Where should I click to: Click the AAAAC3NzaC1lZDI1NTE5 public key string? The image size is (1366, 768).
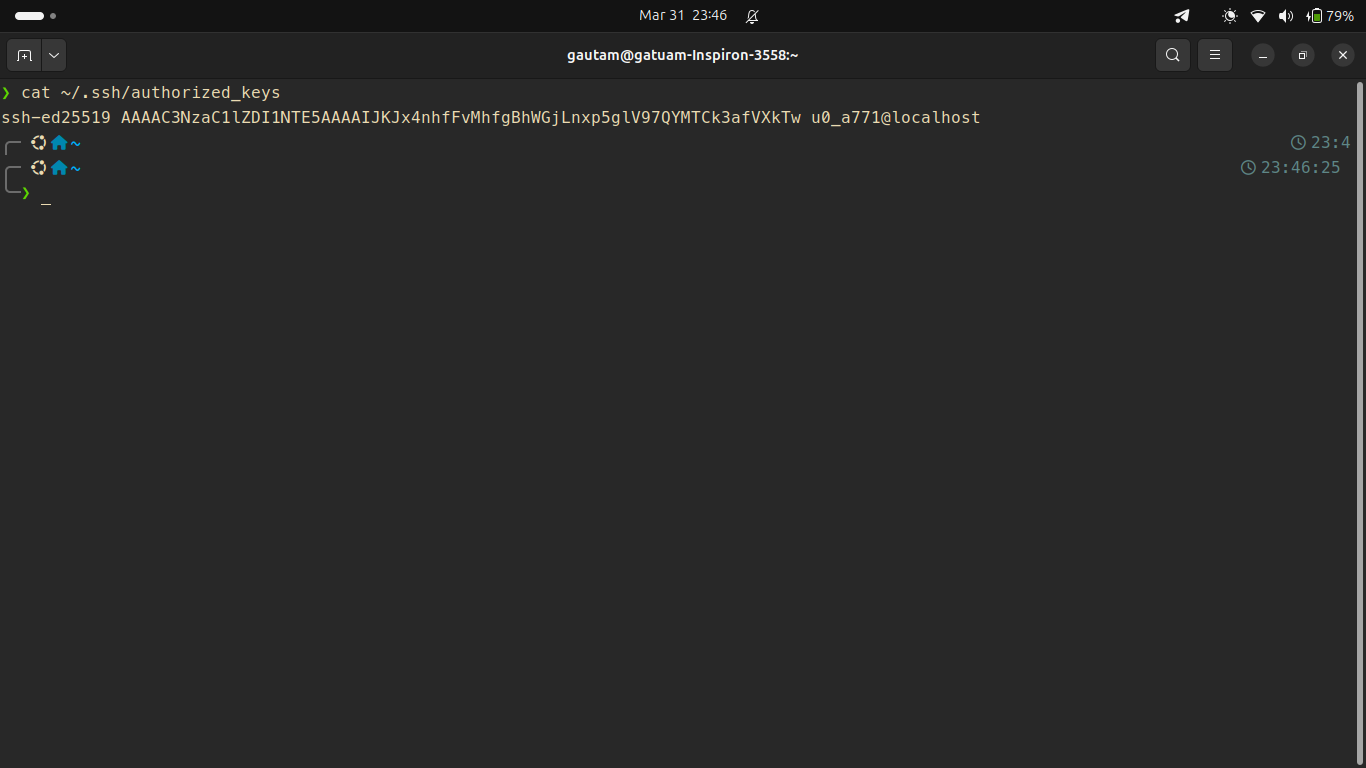click(x=461, y=118)
